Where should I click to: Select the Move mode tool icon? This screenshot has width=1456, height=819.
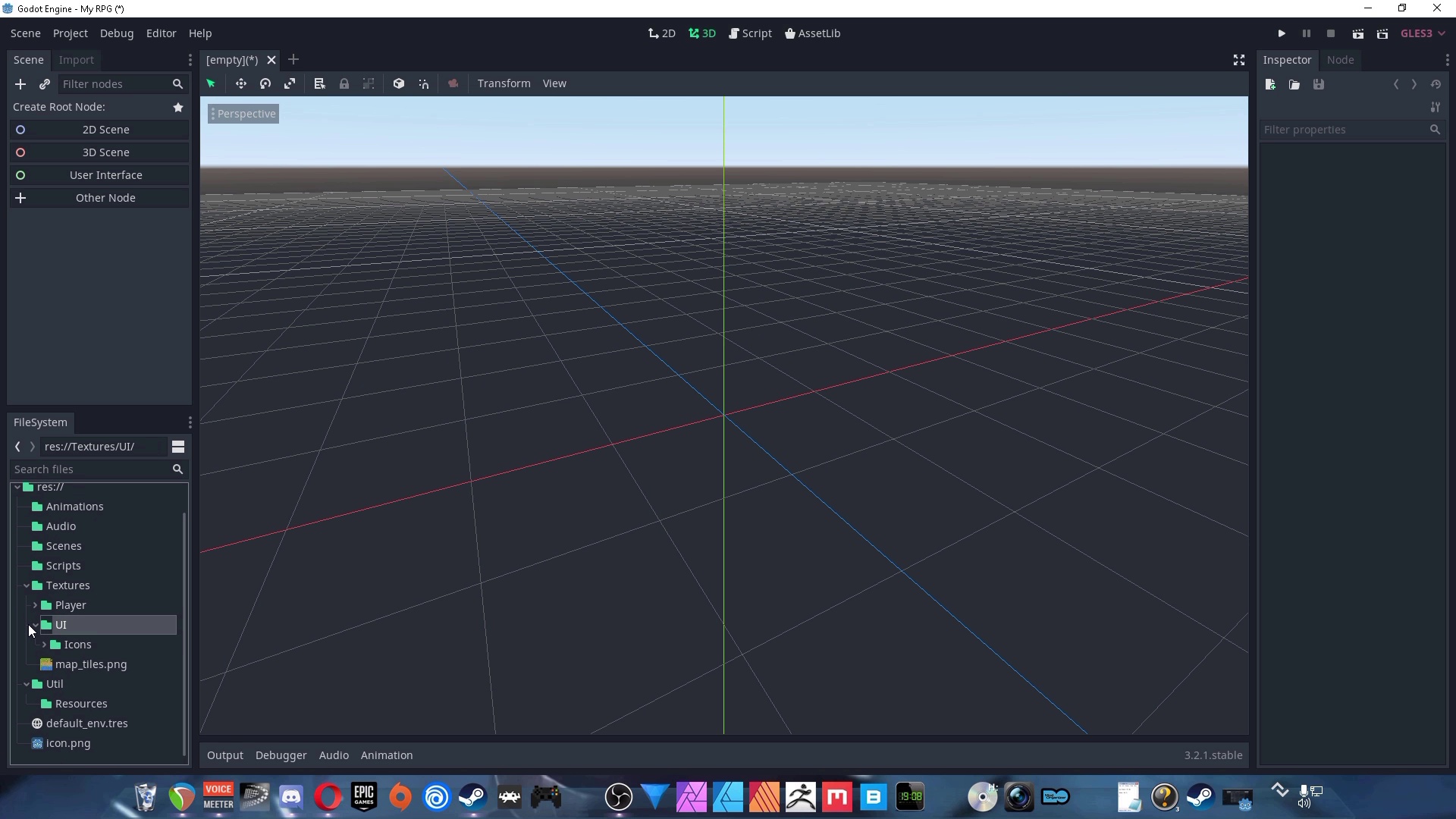240,83
